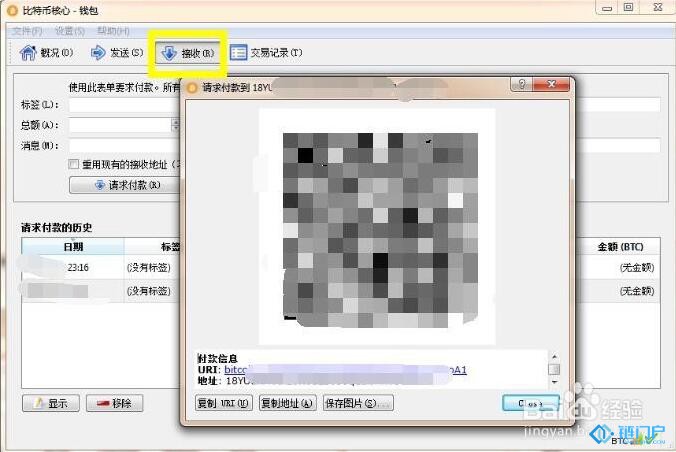Select the 接收 receive tab
The image size is (676, 452).
(x=188, y=53)
